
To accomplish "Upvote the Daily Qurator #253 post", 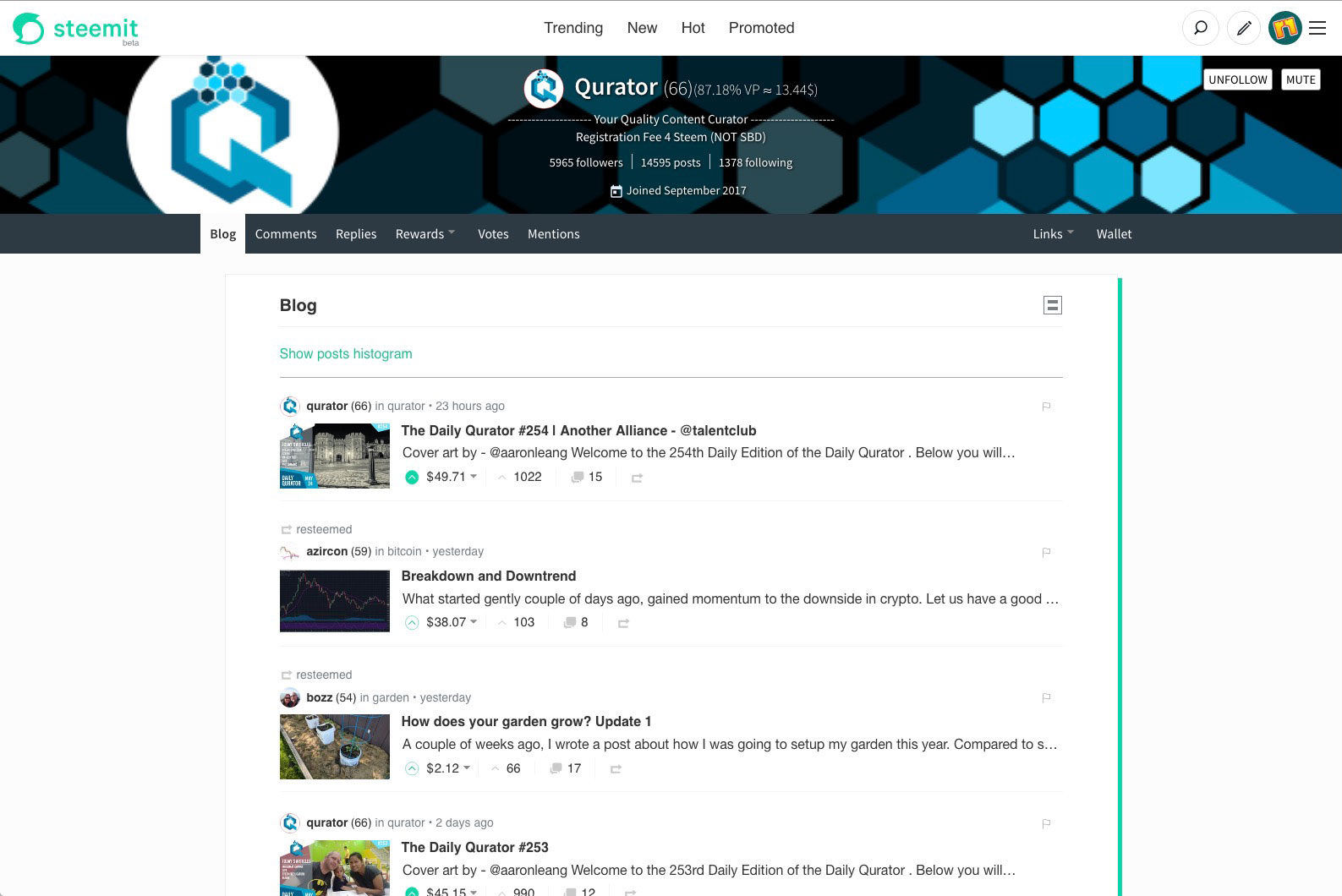I will pyautogui.click(x=412, y=891).
